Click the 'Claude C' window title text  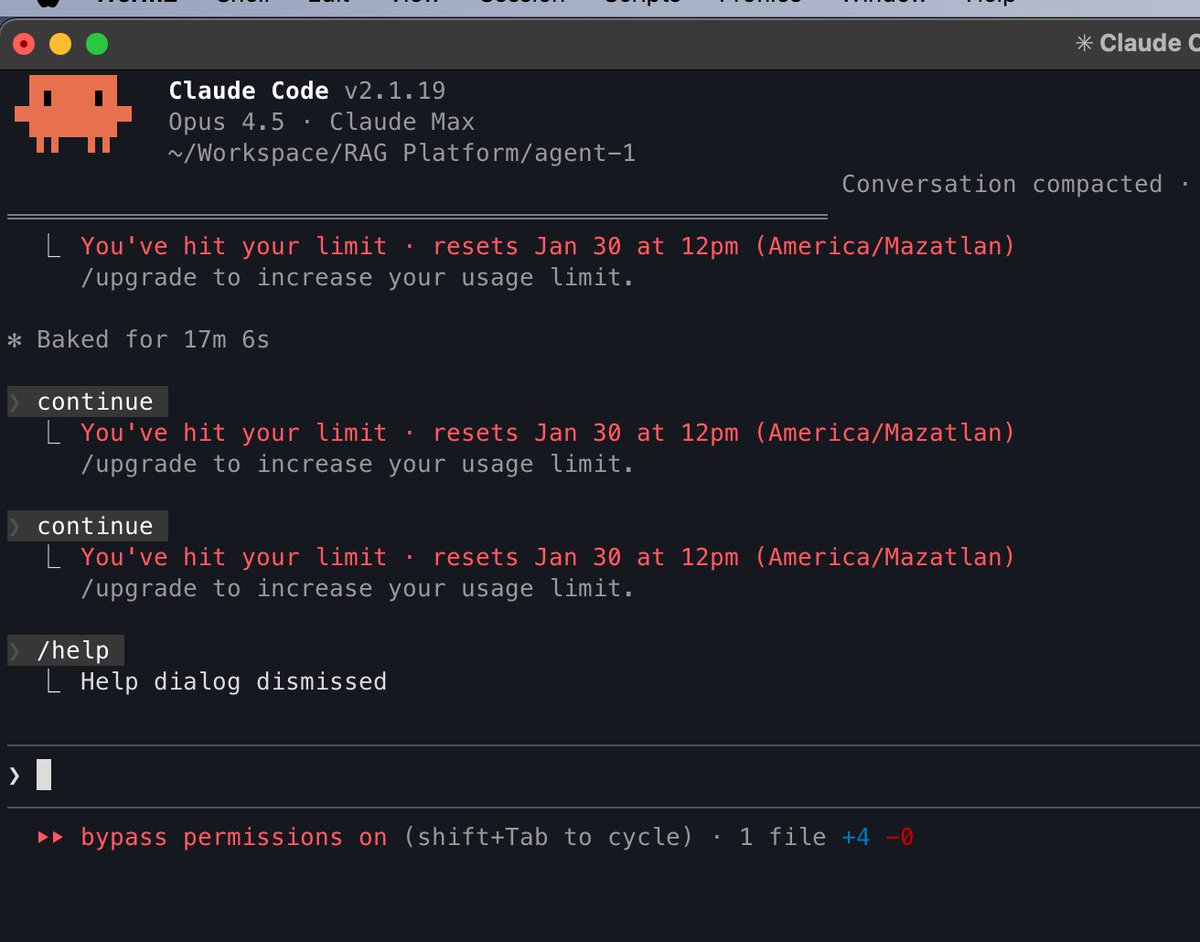tap(1149, 43)
